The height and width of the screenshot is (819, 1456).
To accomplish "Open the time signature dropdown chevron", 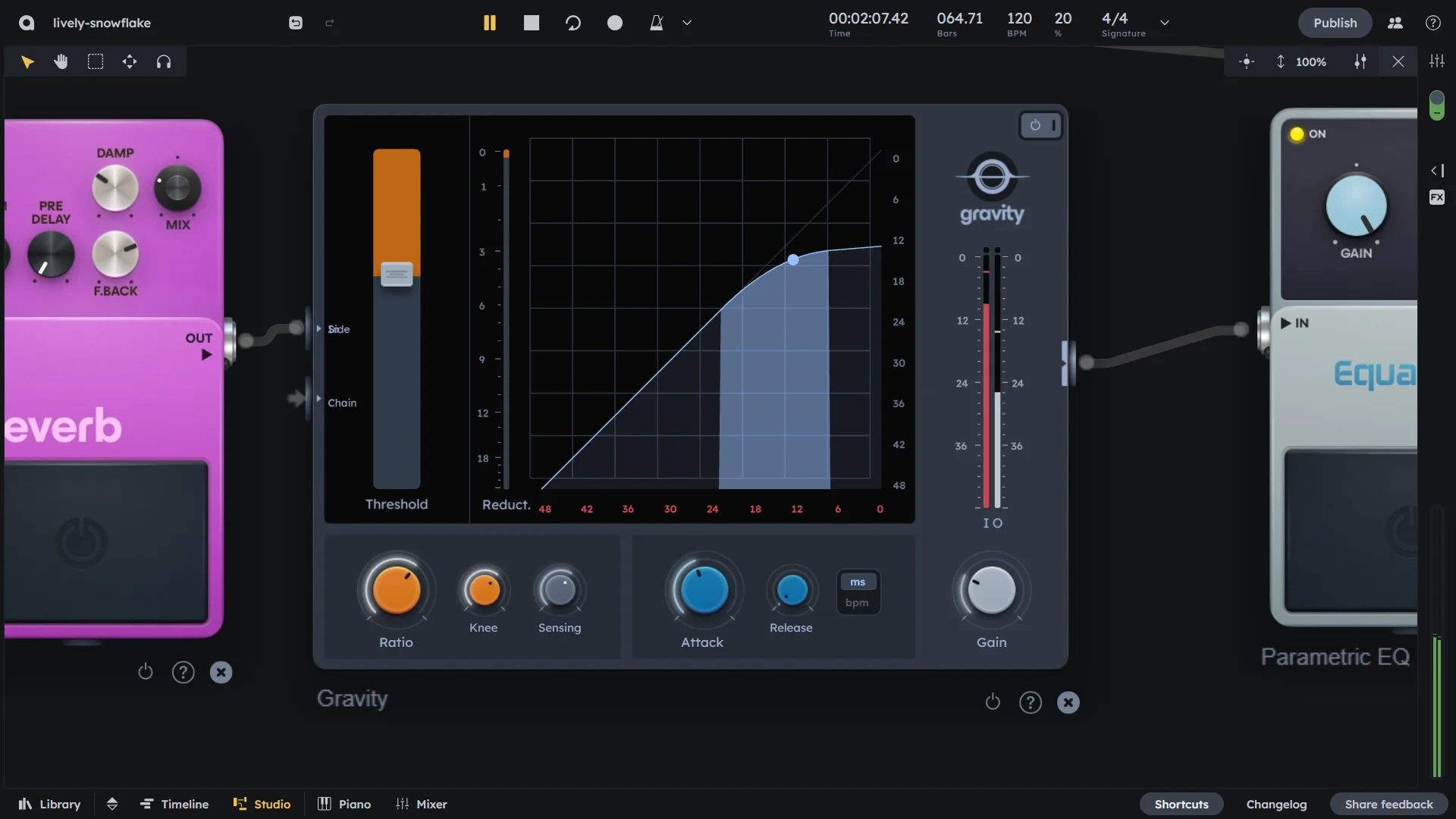I will pyautogui.click(x=1165, y=23).
